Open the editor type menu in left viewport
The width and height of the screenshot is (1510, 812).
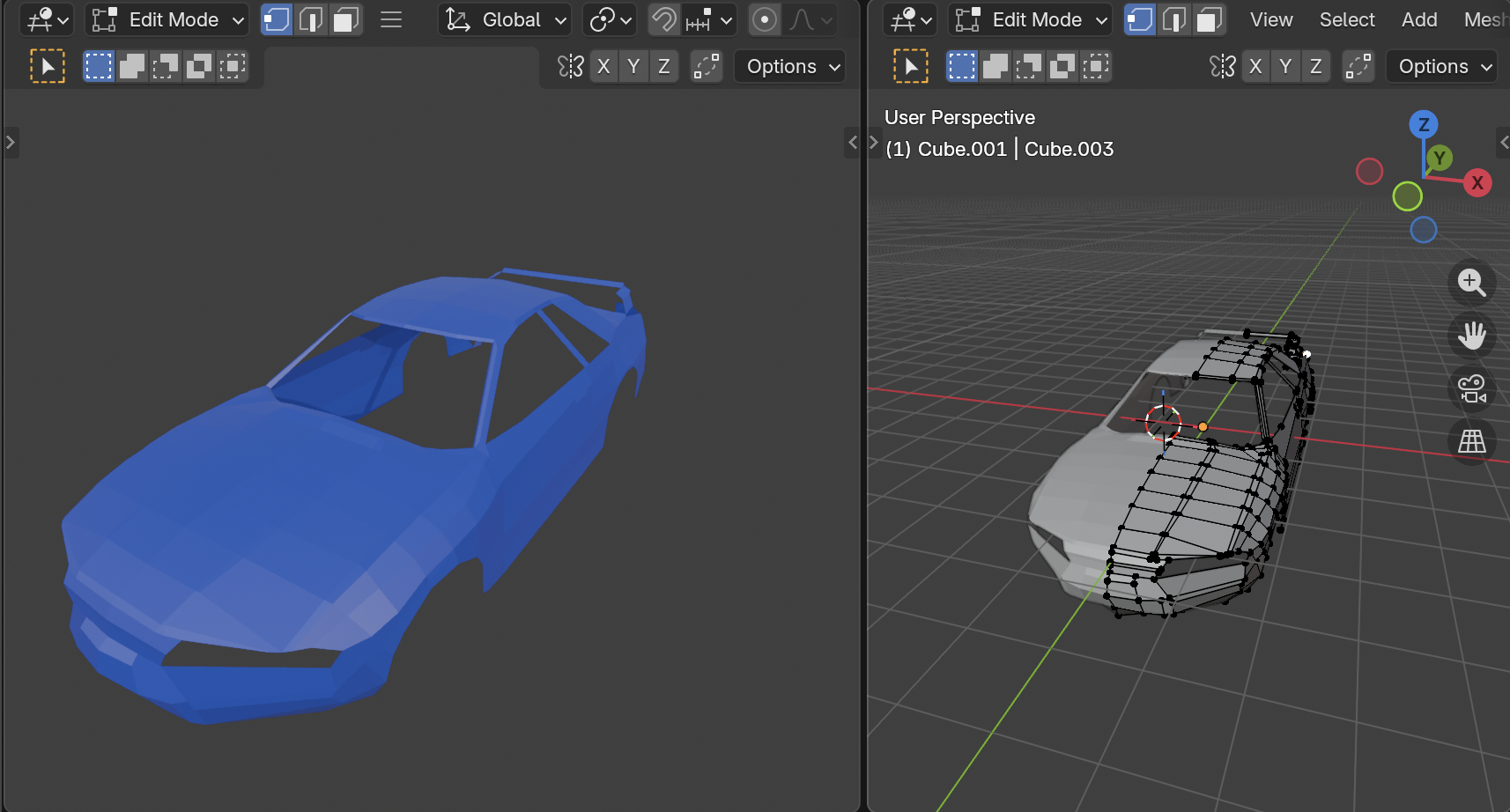(x=46, y=19)
